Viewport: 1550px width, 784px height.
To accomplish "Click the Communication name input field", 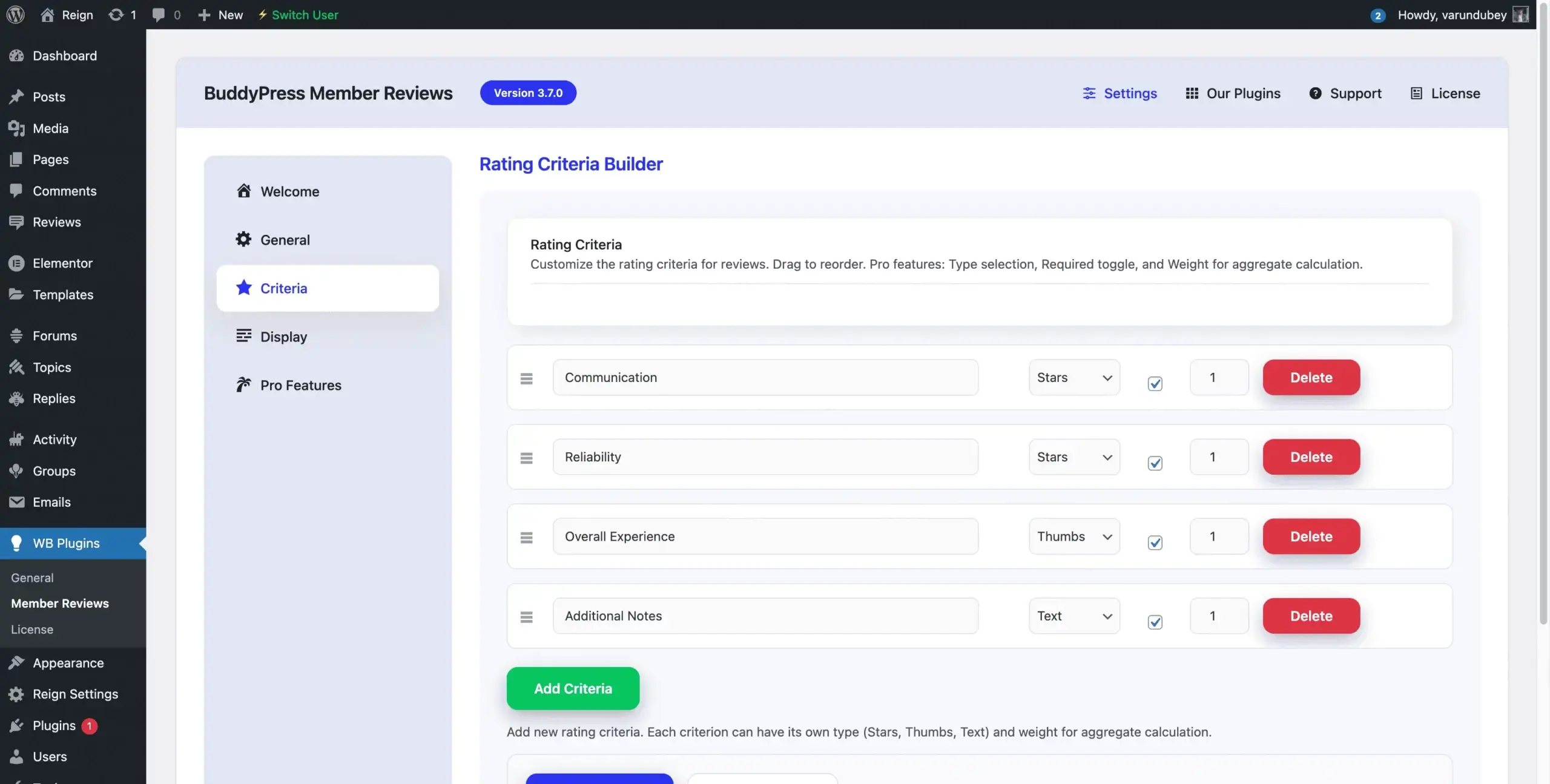I will click(765, 377).
